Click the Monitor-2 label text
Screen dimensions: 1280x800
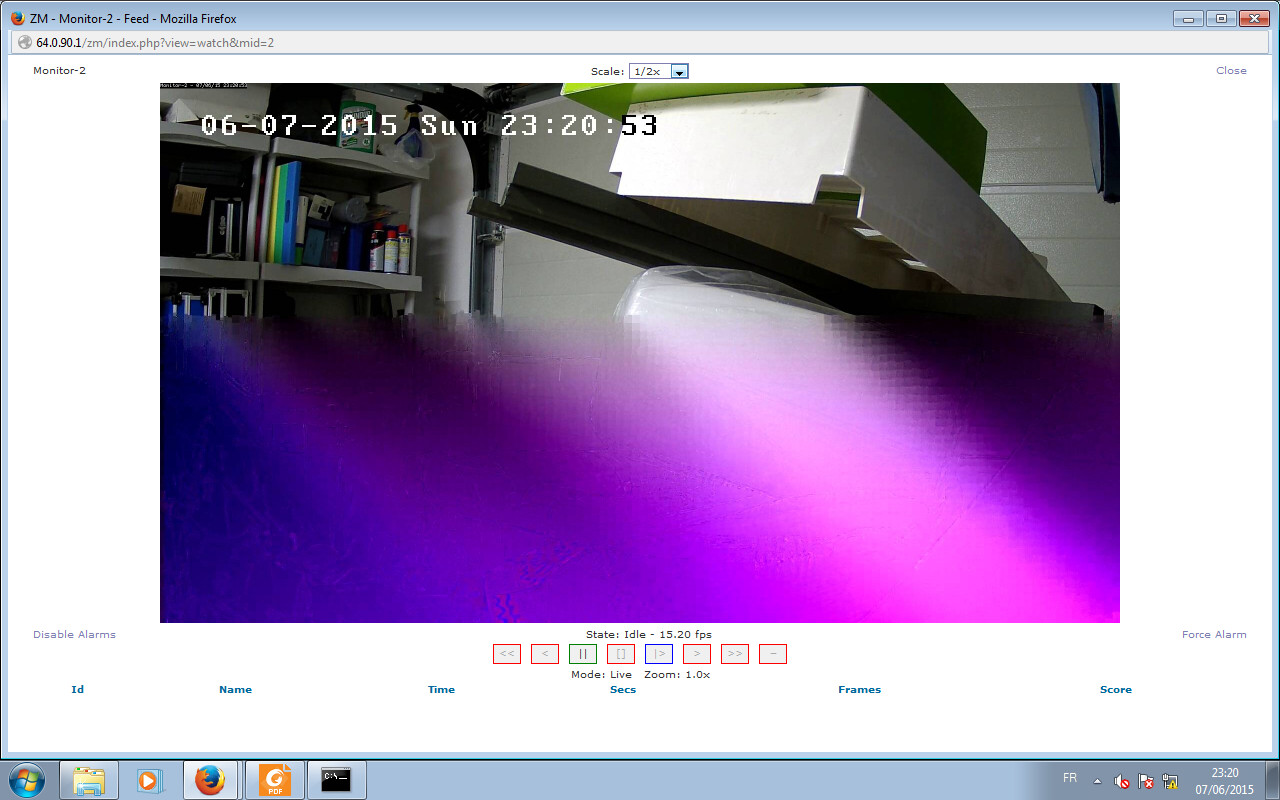[x=59, y=71]
